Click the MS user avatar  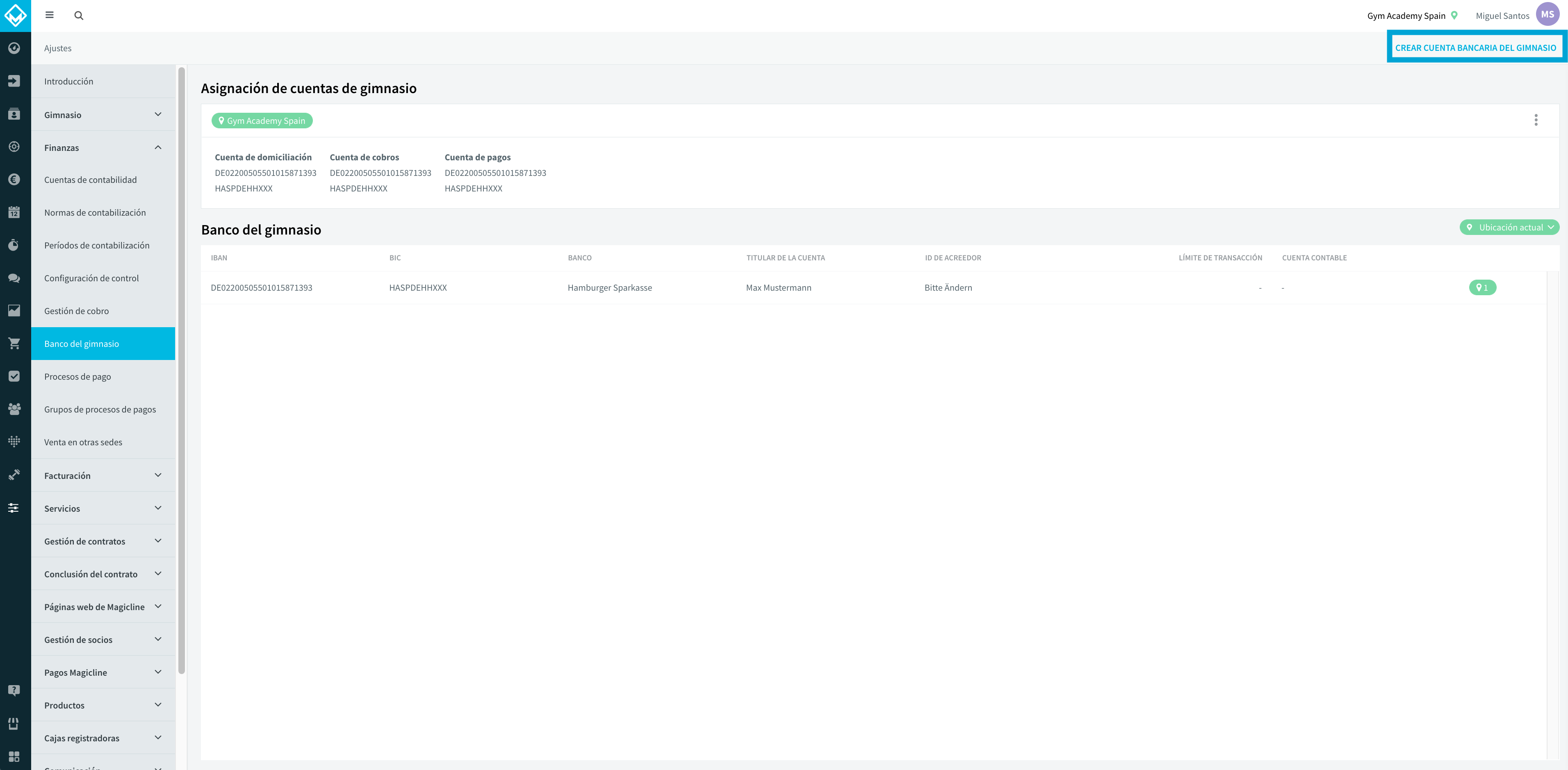(x=1547, y=15)
